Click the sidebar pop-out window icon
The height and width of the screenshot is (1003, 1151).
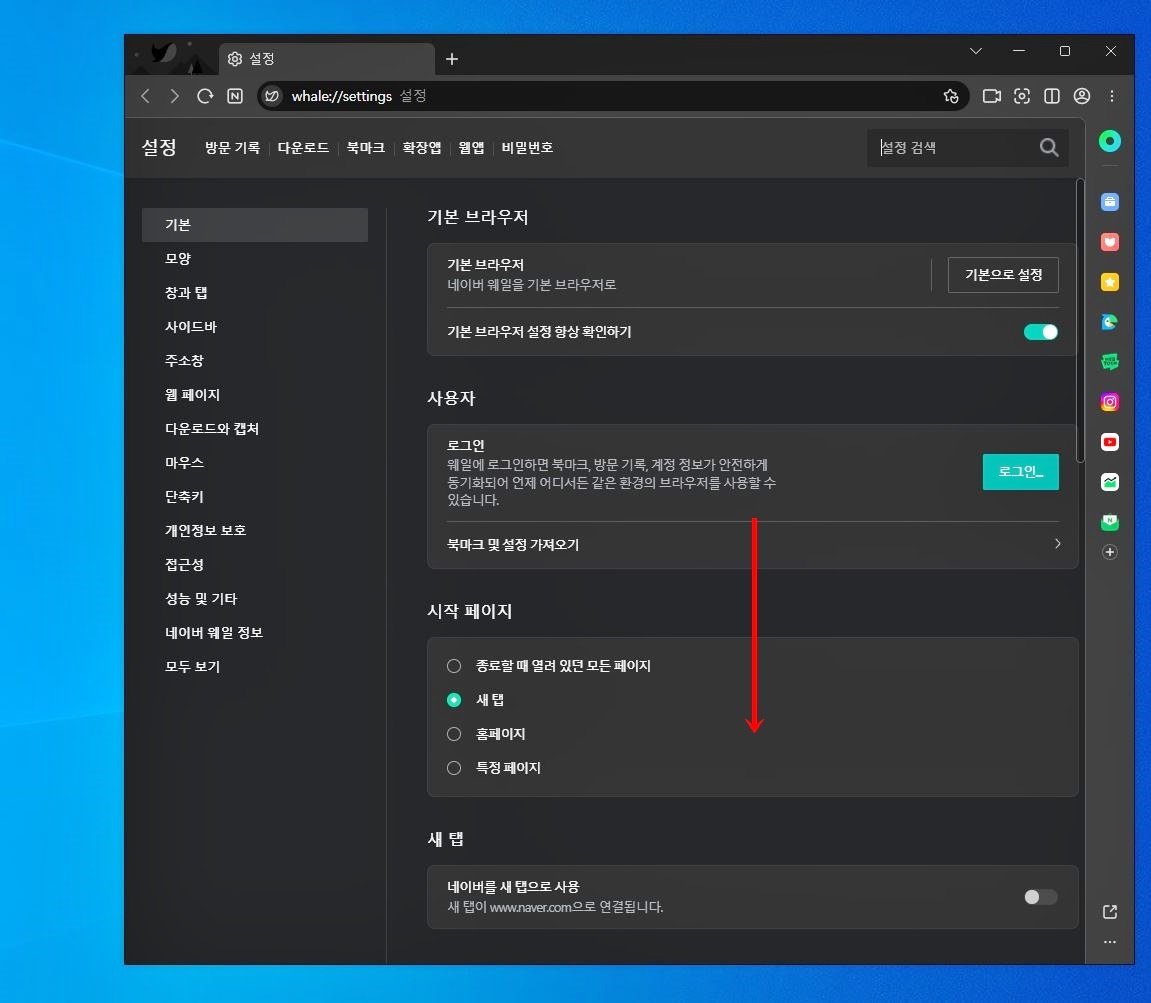click(1110, 912)
